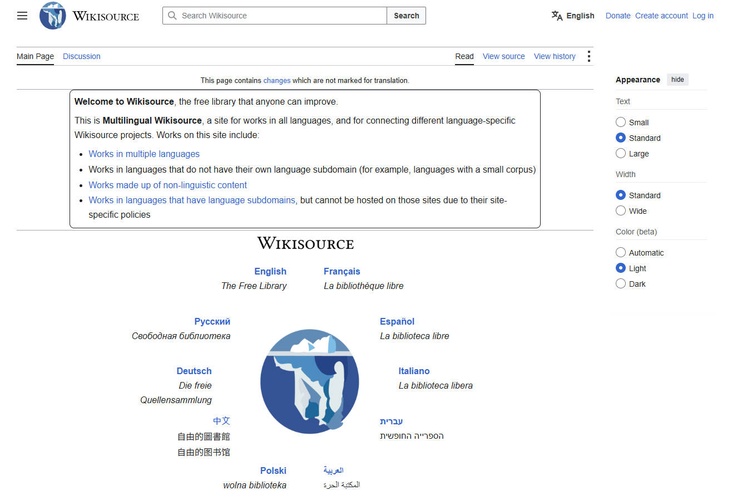Go to Deutsch Wikisource

pos(194,371)
